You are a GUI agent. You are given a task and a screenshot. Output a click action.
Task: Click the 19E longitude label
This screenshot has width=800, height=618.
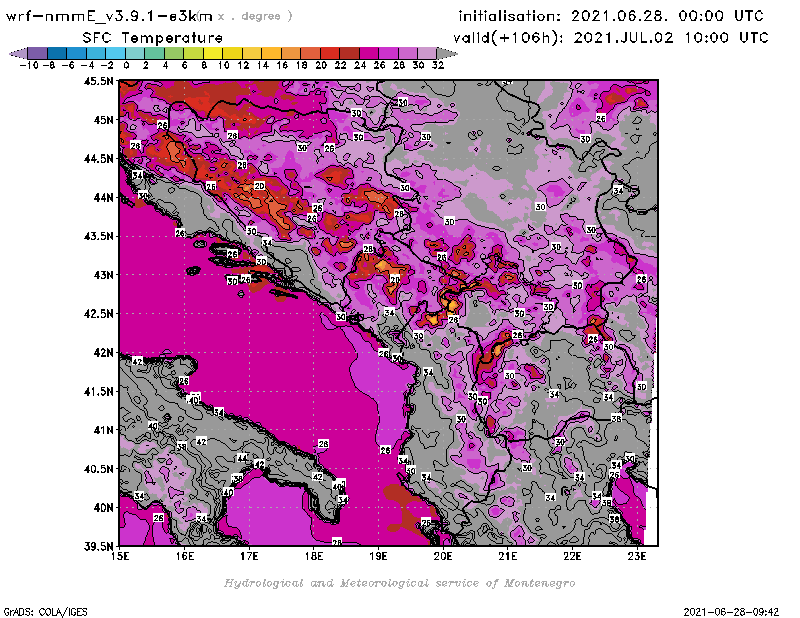click(379, 556)
